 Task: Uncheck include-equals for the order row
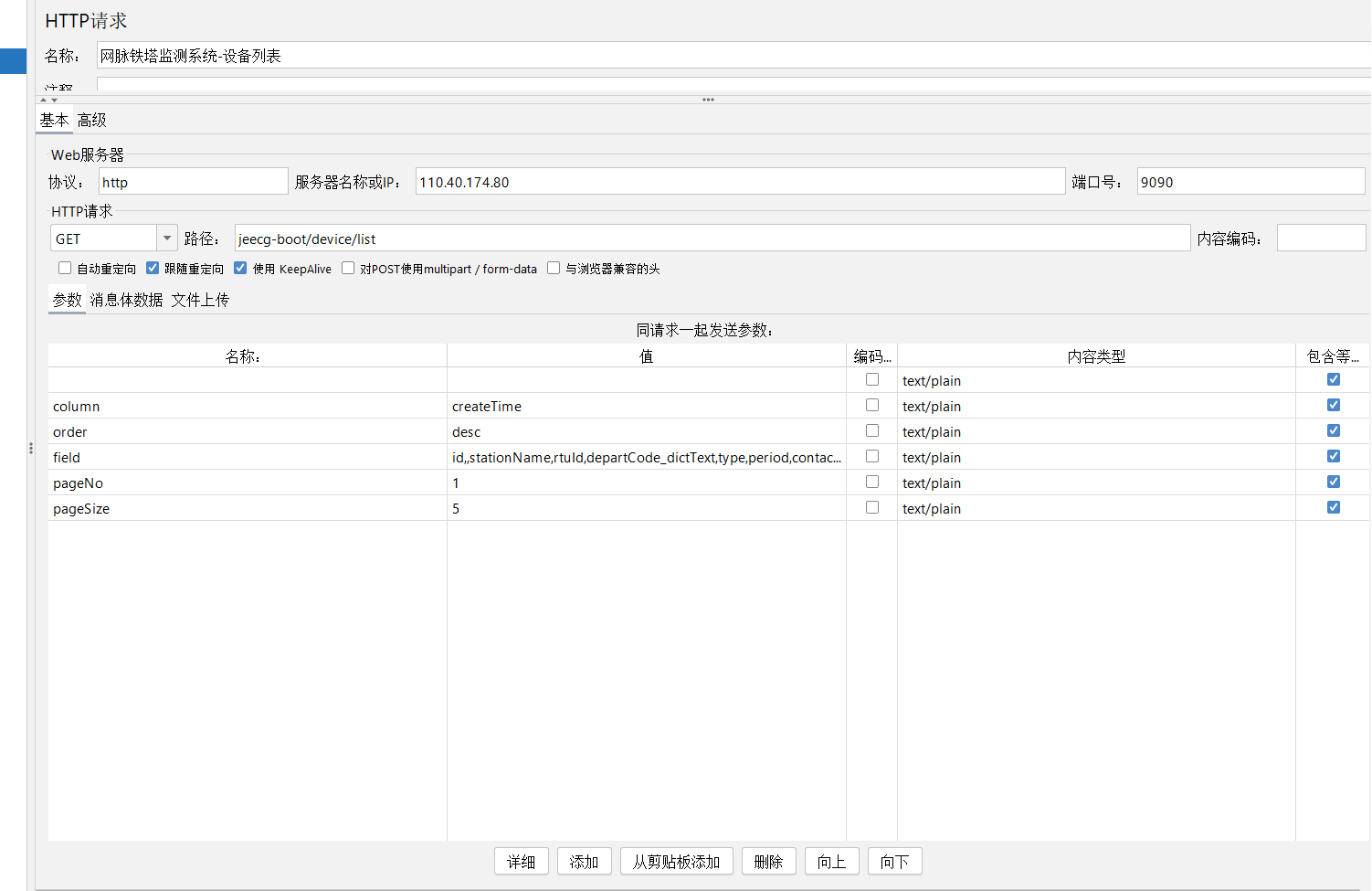[x=1334, y=430]
